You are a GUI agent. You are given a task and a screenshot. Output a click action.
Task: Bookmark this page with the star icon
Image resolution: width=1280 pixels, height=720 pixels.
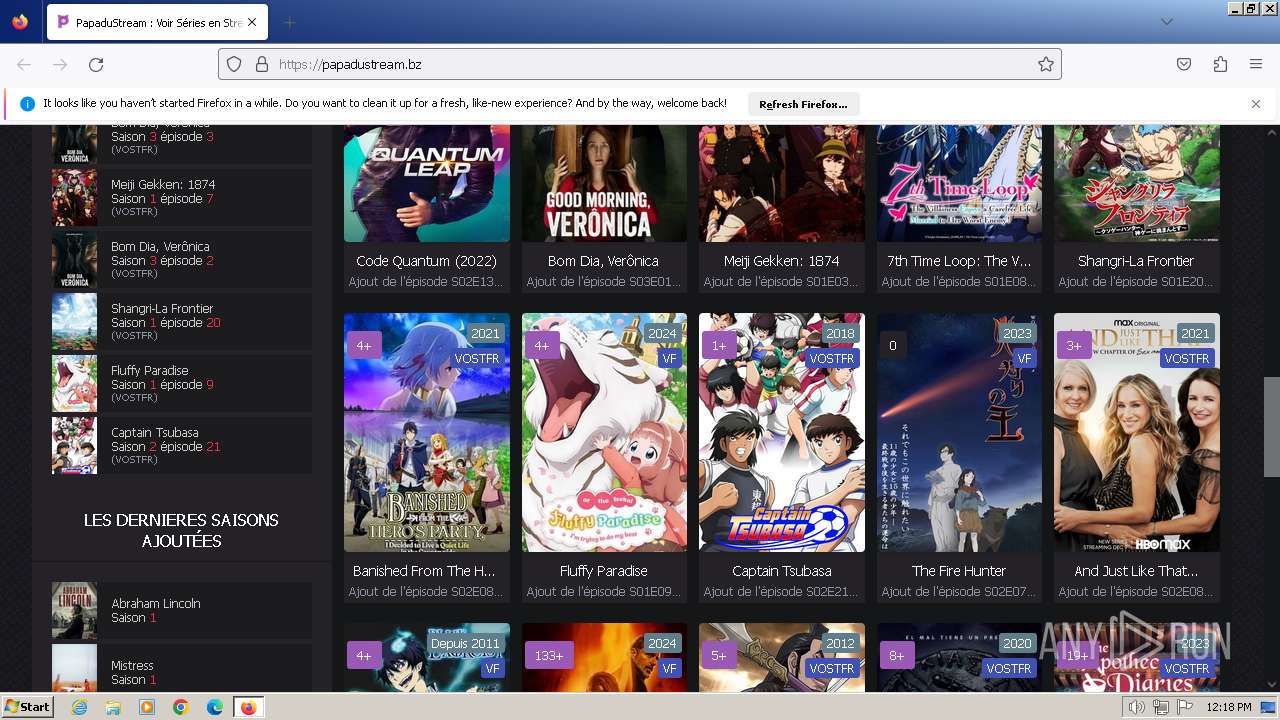(x=1046, y=64)
